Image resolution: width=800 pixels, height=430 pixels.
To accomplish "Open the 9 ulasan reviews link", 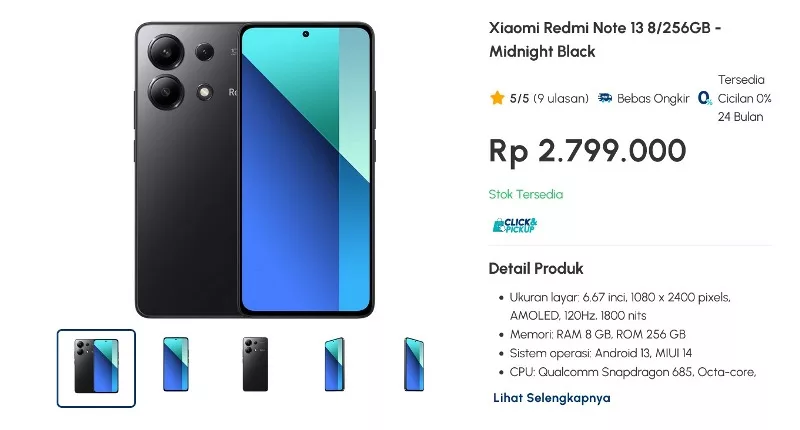I will [561, 98].
